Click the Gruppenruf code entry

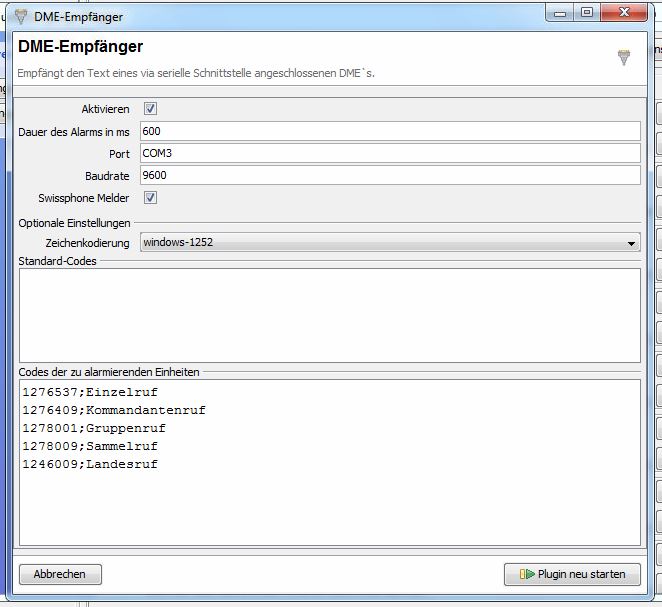[94, 428]
